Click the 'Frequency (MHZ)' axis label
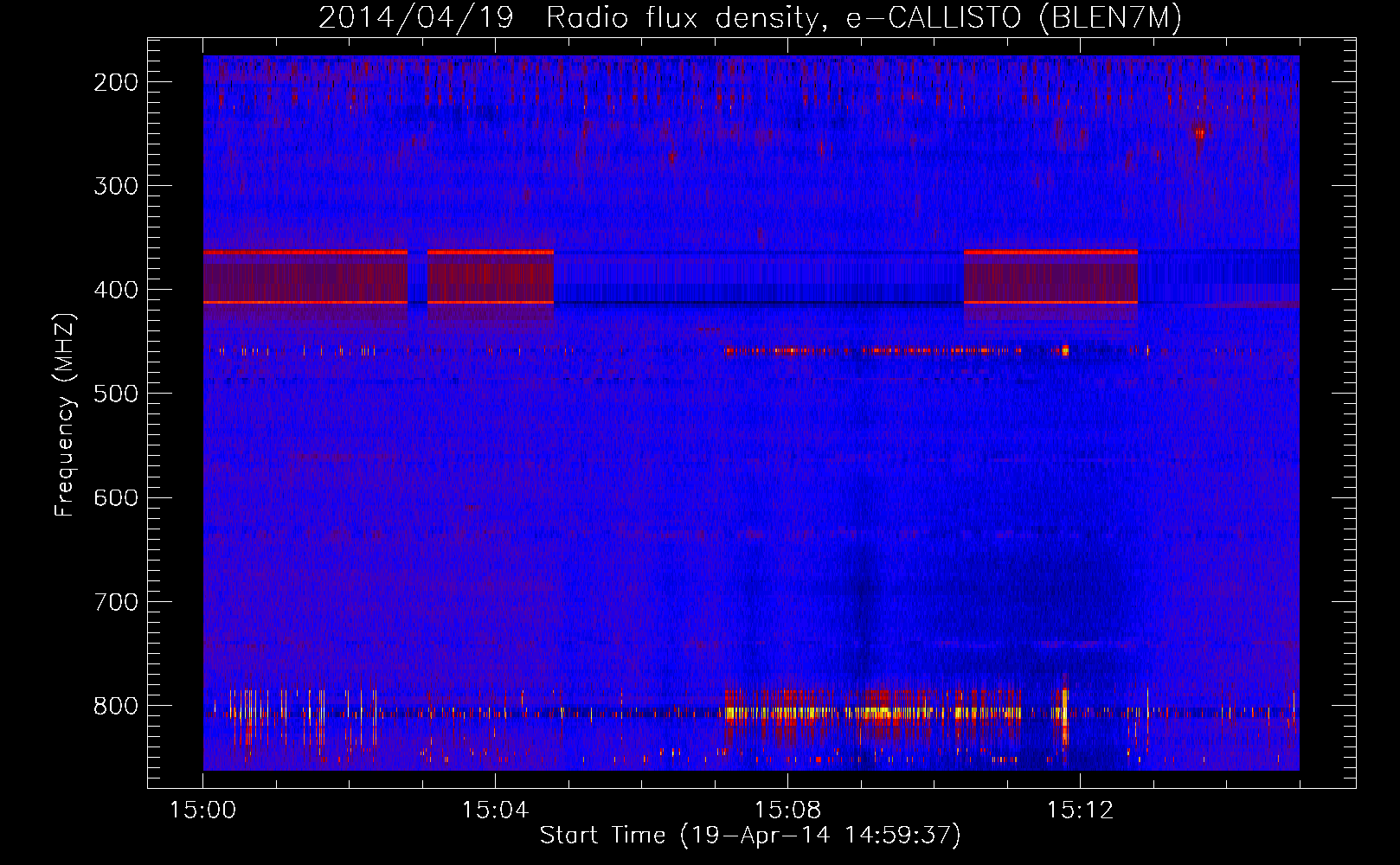 [65, 415]
